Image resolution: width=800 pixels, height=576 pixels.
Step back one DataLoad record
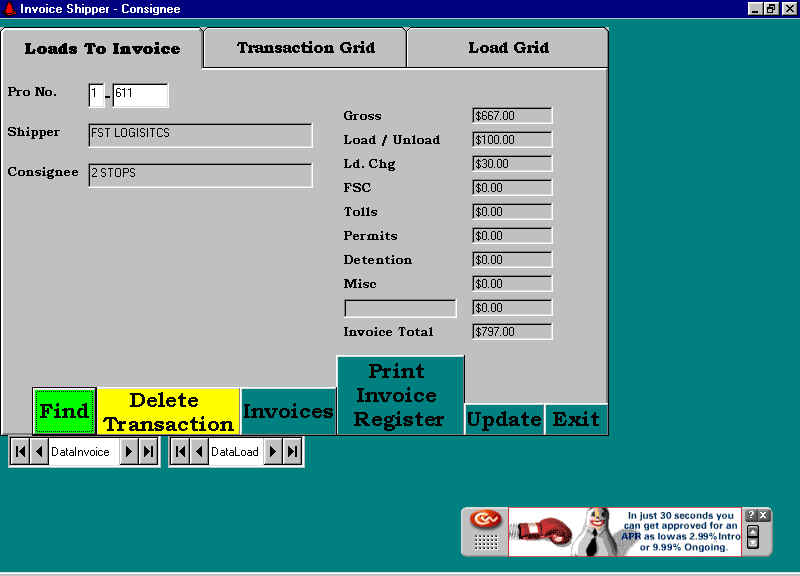pos(199,452)
